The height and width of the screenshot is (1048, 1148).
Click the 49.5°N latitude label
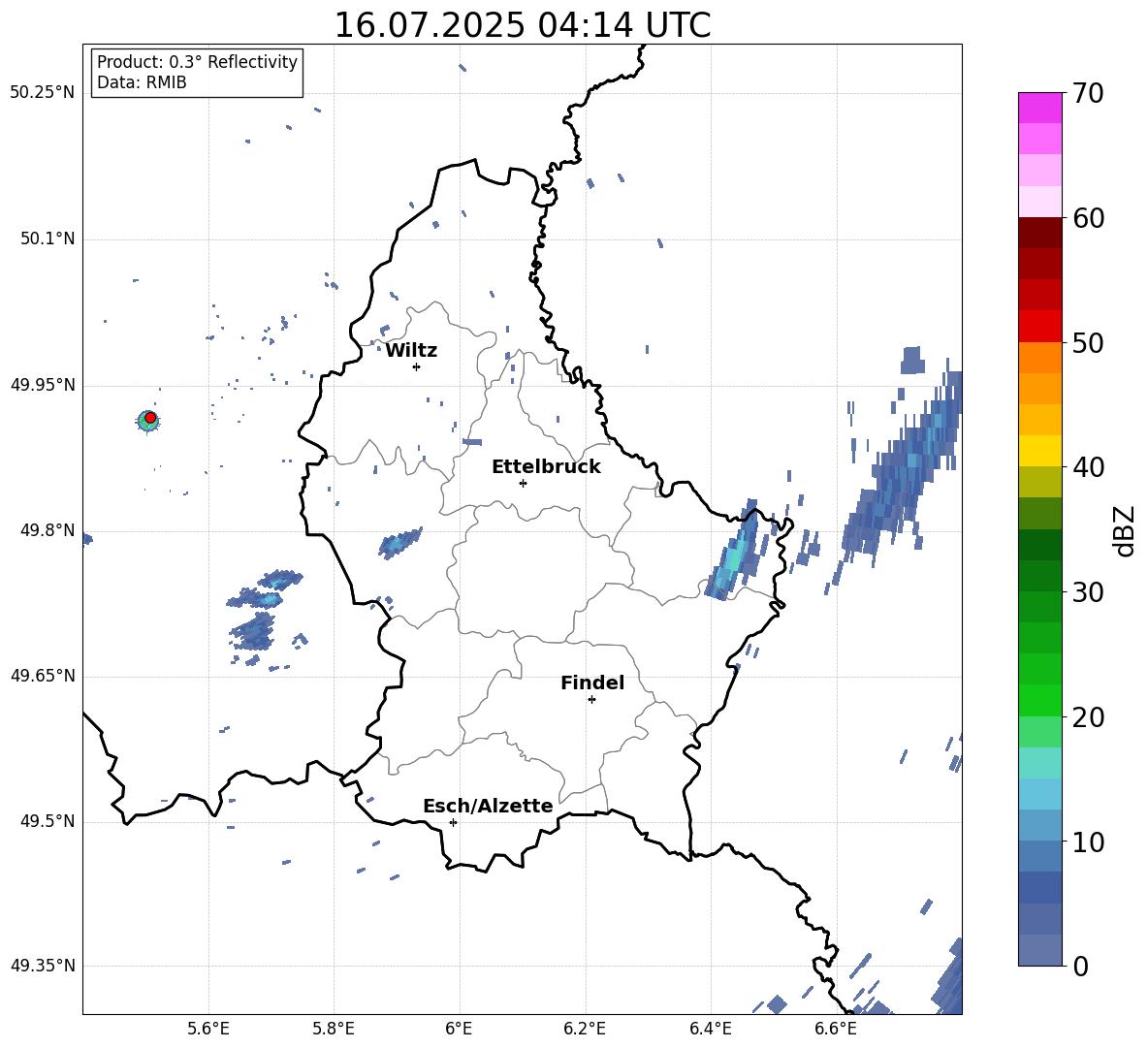coord(48,821)
